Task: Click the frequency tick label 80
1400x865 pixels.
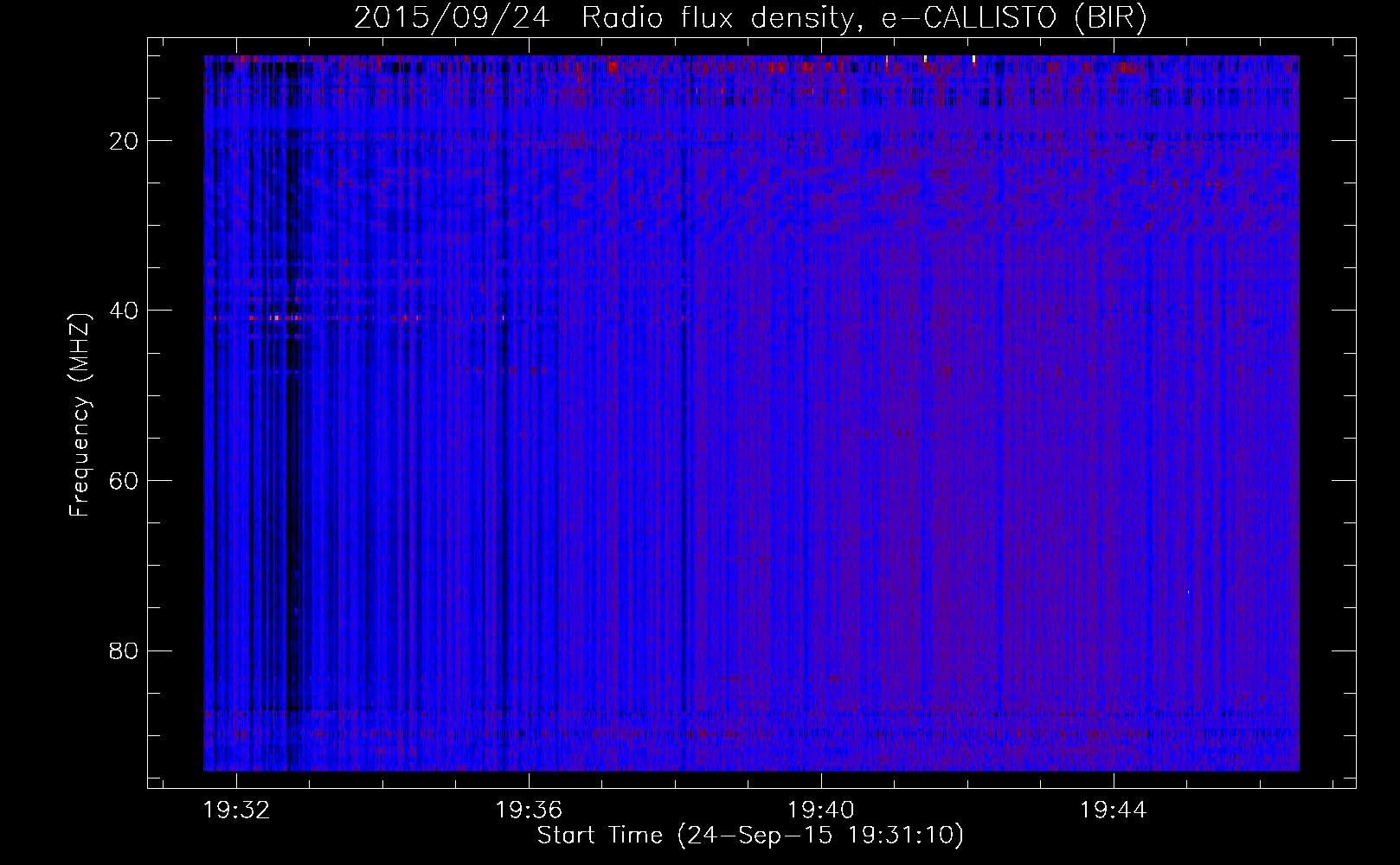Action: coord(125,650)
